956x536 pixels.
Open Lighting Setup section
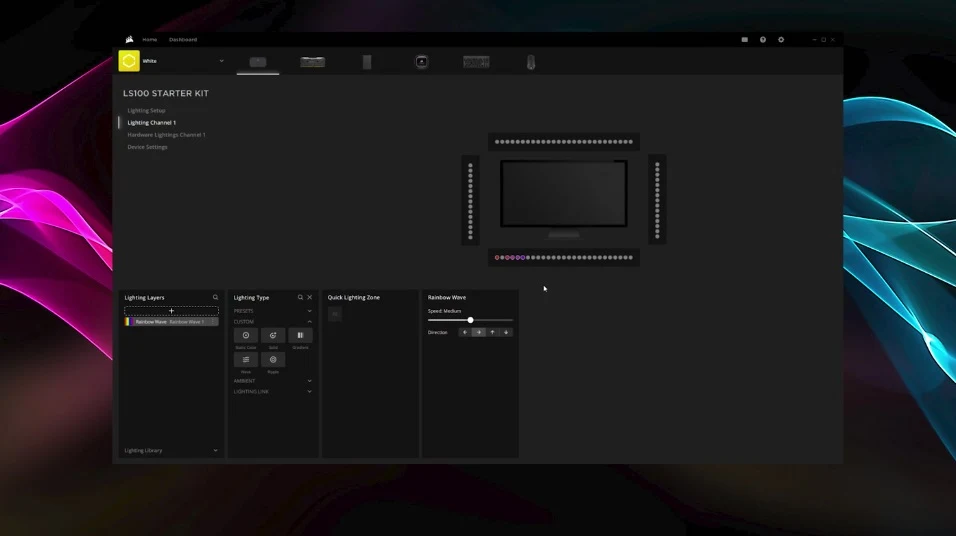(146, 110)
